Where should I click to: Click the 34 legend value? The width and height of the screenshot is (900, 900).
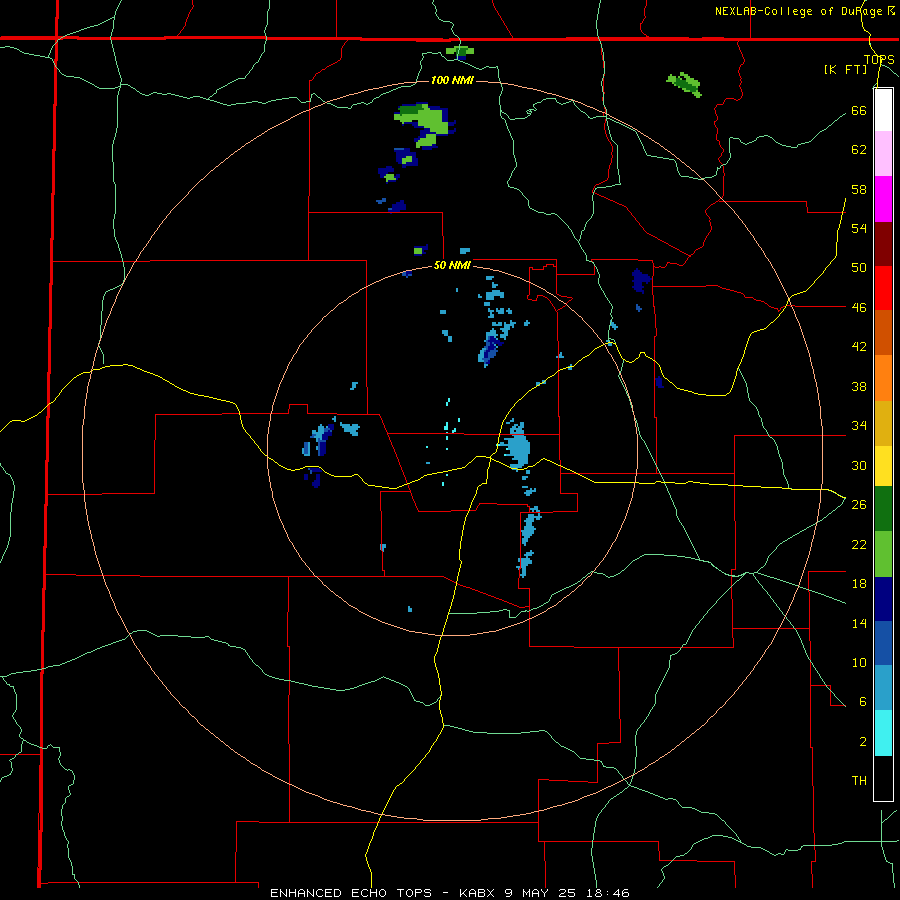[x=859, y=426]
